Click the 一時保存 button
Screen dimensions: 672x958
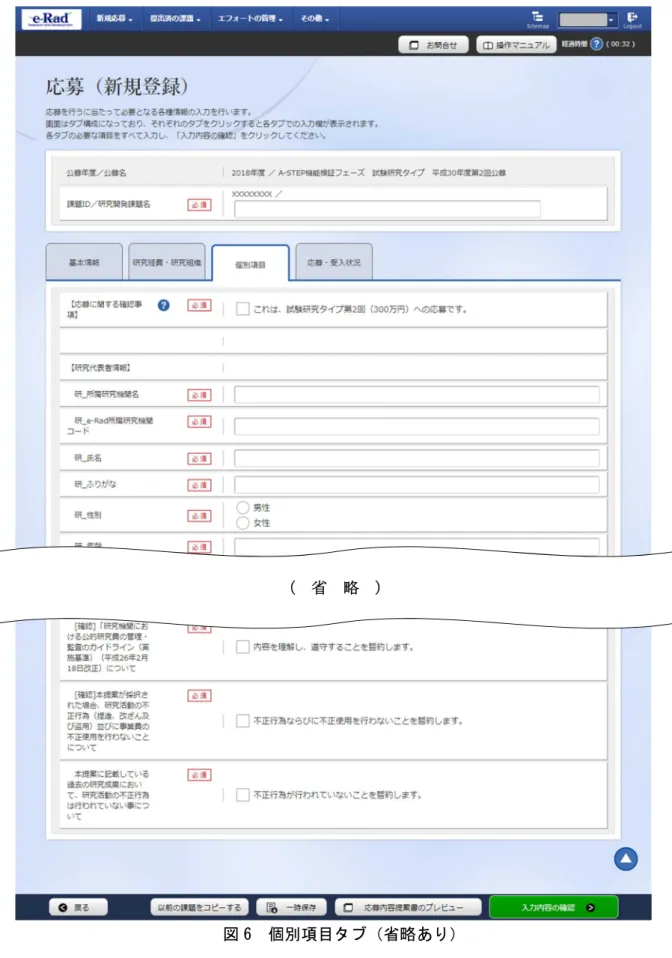pos(291,907)
